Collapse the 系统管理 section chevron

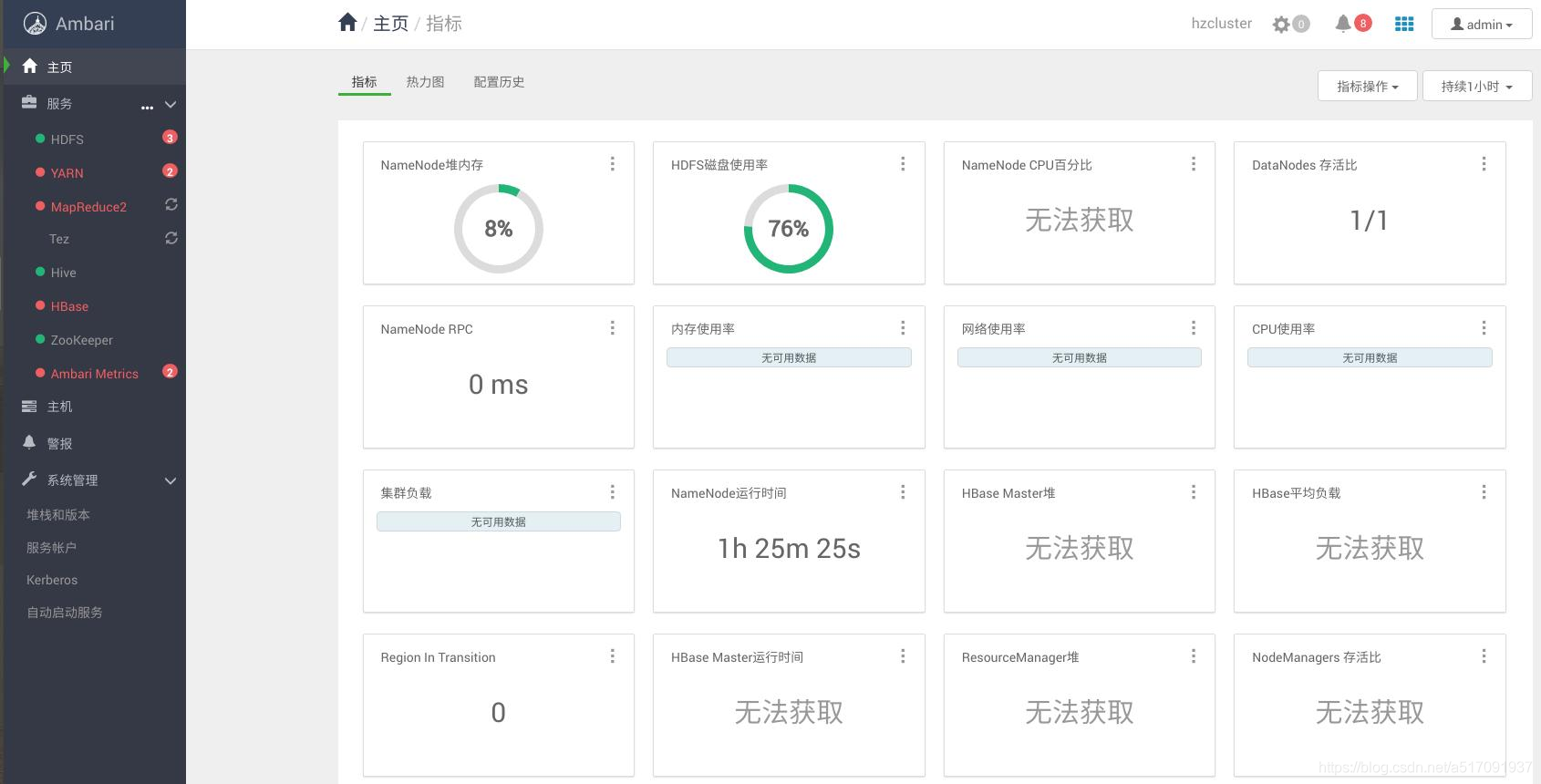(x=171, y=481)
